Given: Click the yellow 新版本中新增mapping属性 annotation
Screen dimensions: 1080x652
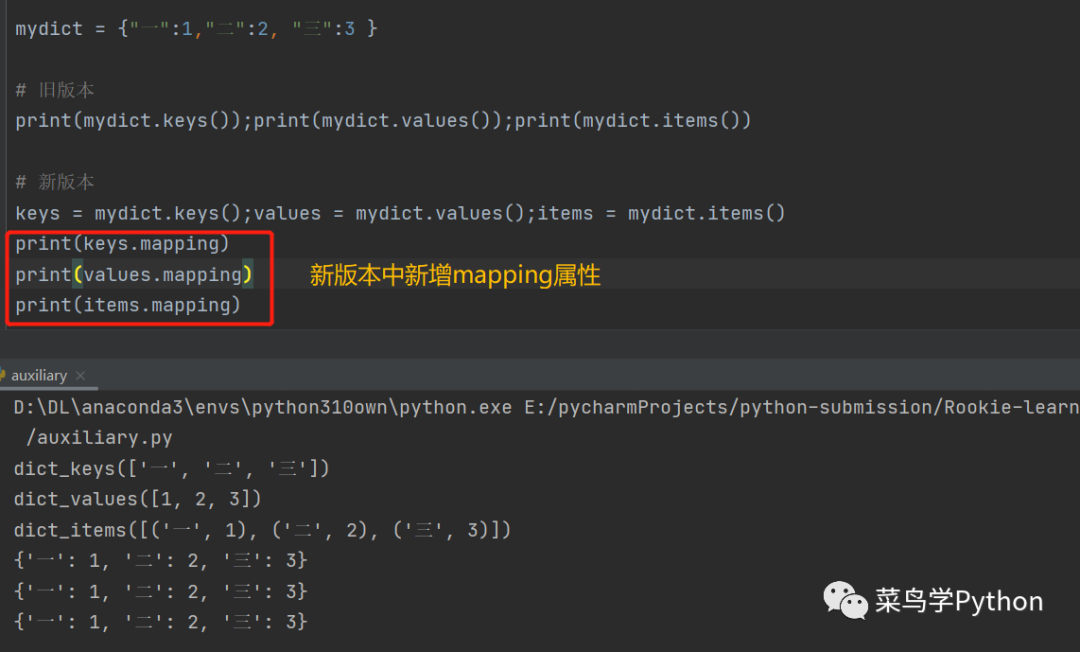Looking at the screenshot, I should point(455,276).
